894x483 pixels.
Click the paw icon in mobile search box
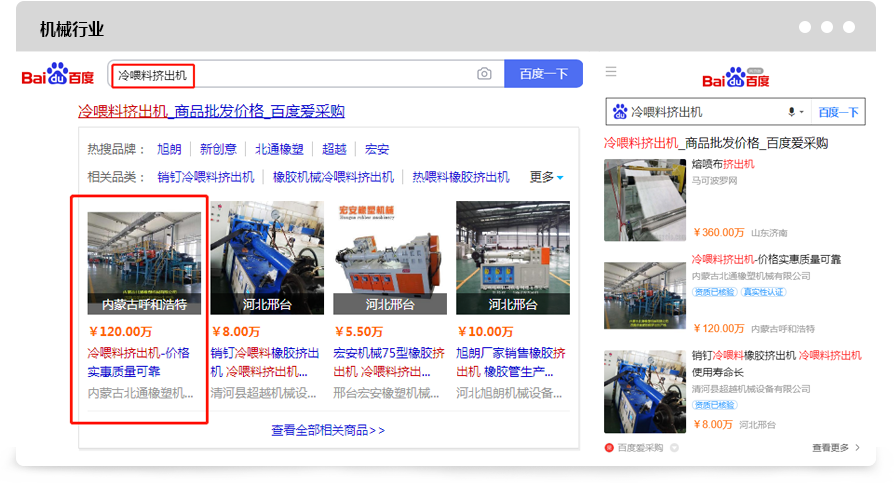[620, 112]
